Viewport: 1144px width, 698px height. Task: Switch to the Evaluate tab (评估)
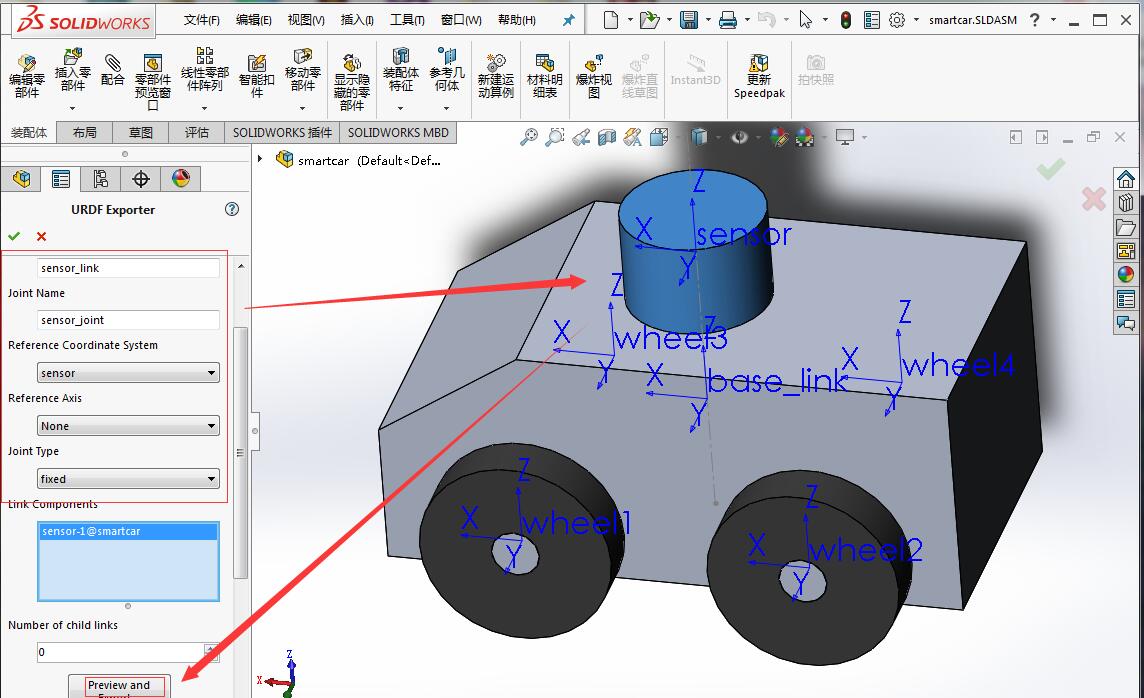(196, 132)
